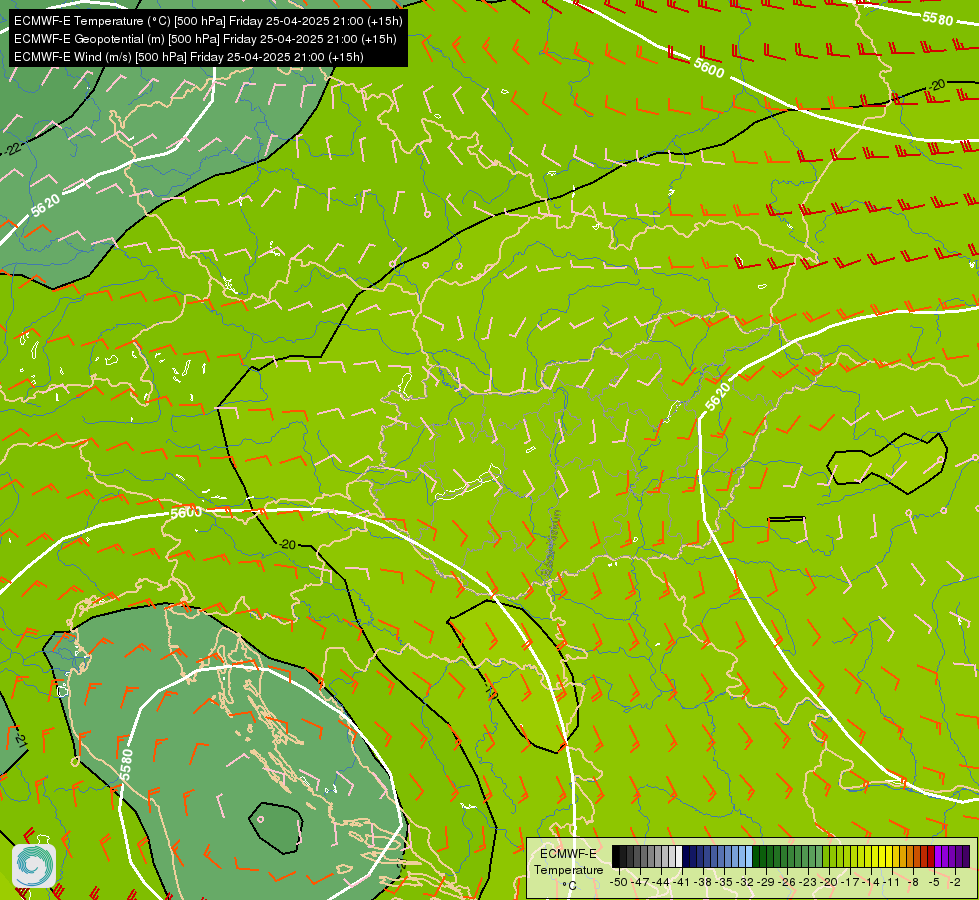Click the ECMWF-E Temperature °C legend label
Viewport: 979px width, 900px height.
coord(568,869)
